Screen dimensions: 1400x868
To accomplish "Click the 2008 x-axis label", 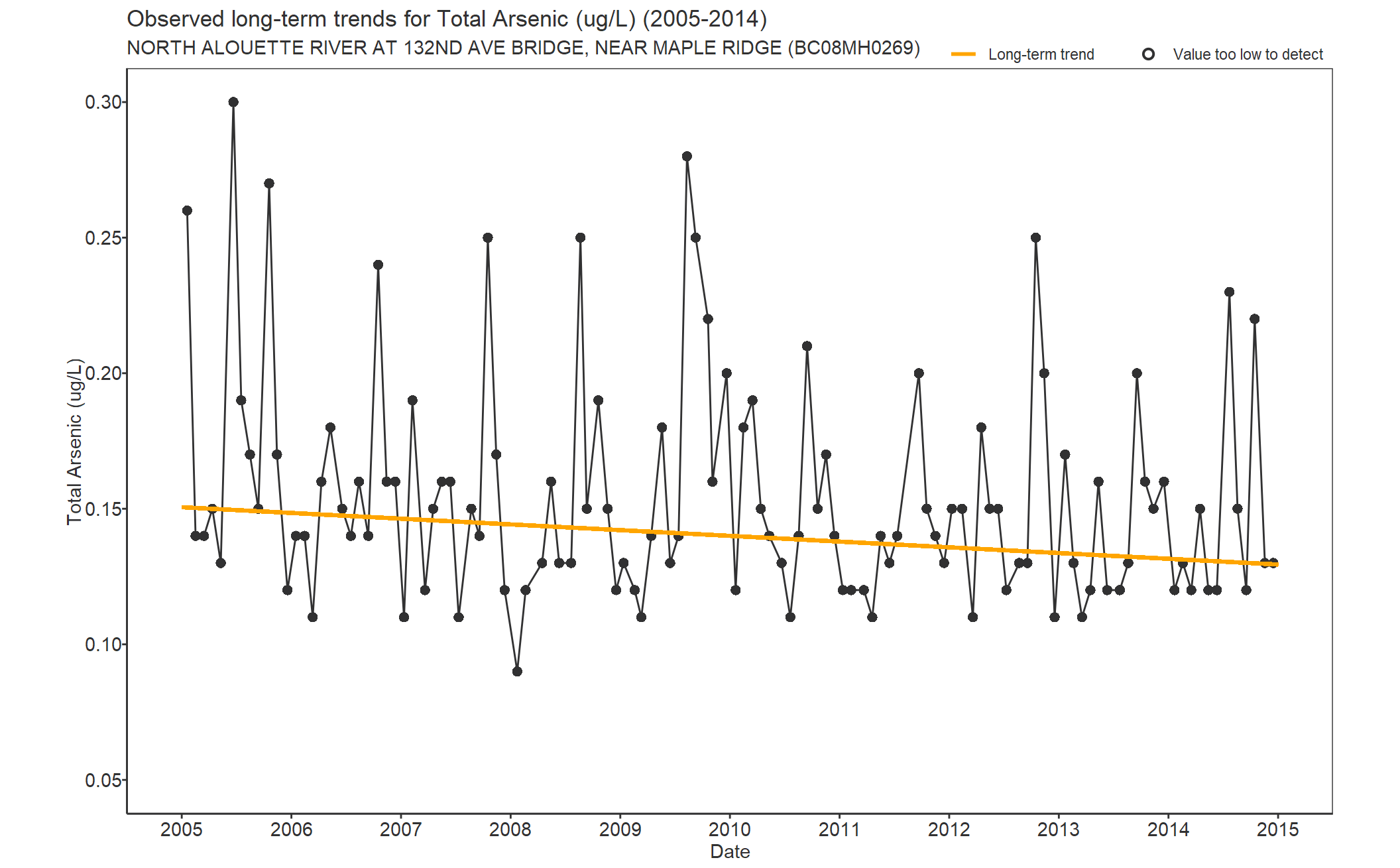I will (510, 830).
